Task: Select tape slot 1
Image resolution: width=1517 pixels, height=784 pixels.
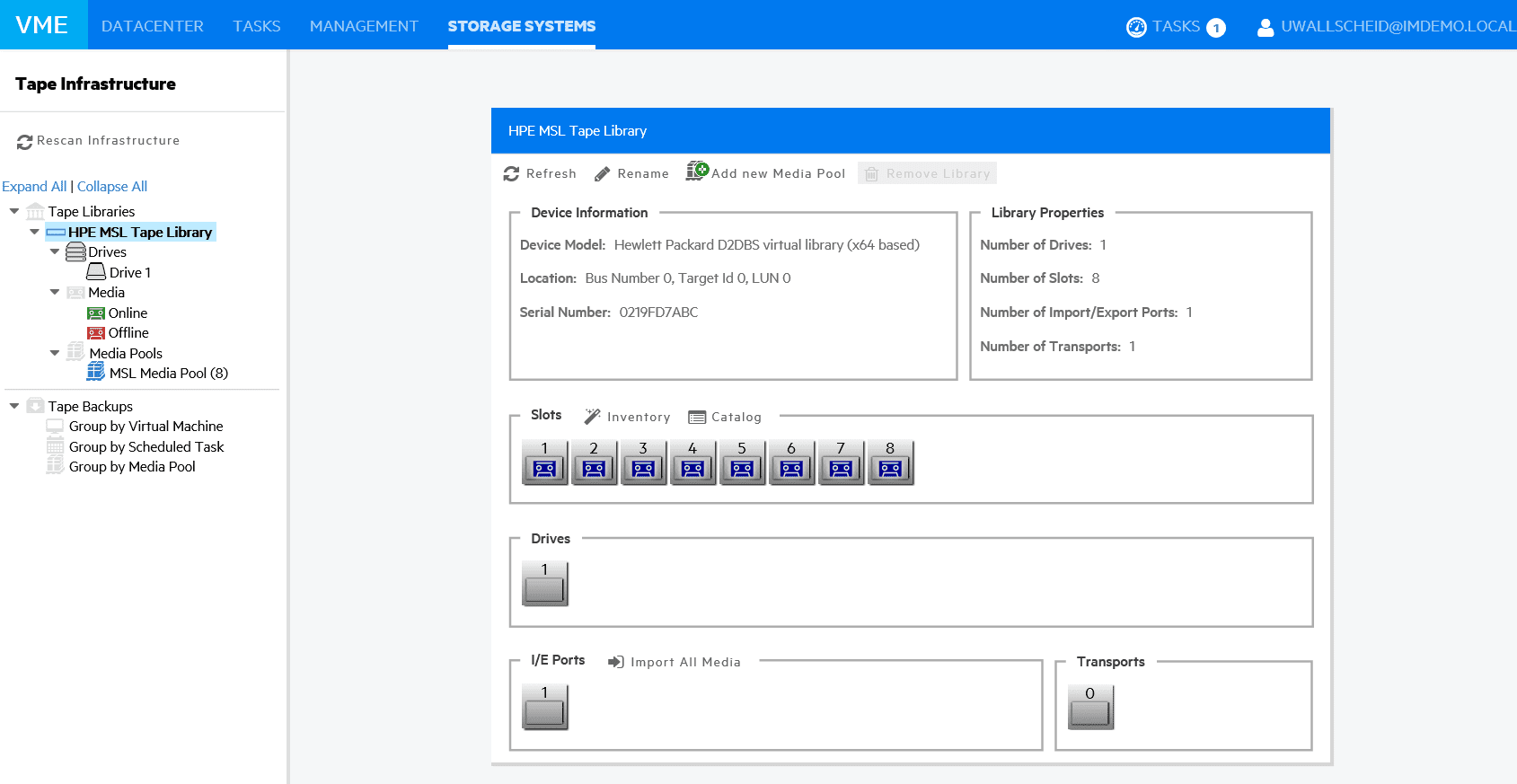Action: coord(545,462)
